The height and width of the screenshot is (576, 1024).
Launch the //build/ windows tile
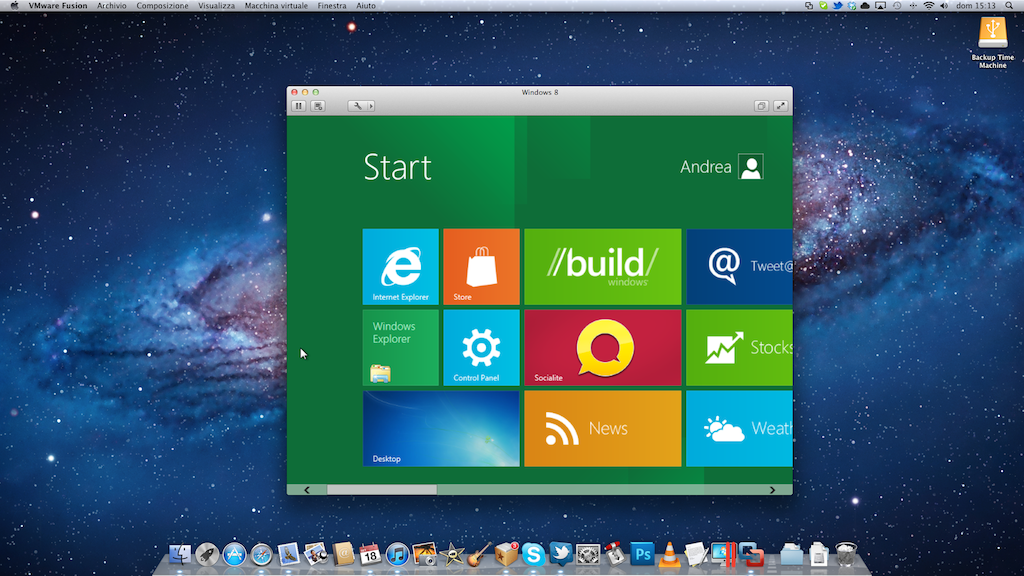click(x=603, y=266)
